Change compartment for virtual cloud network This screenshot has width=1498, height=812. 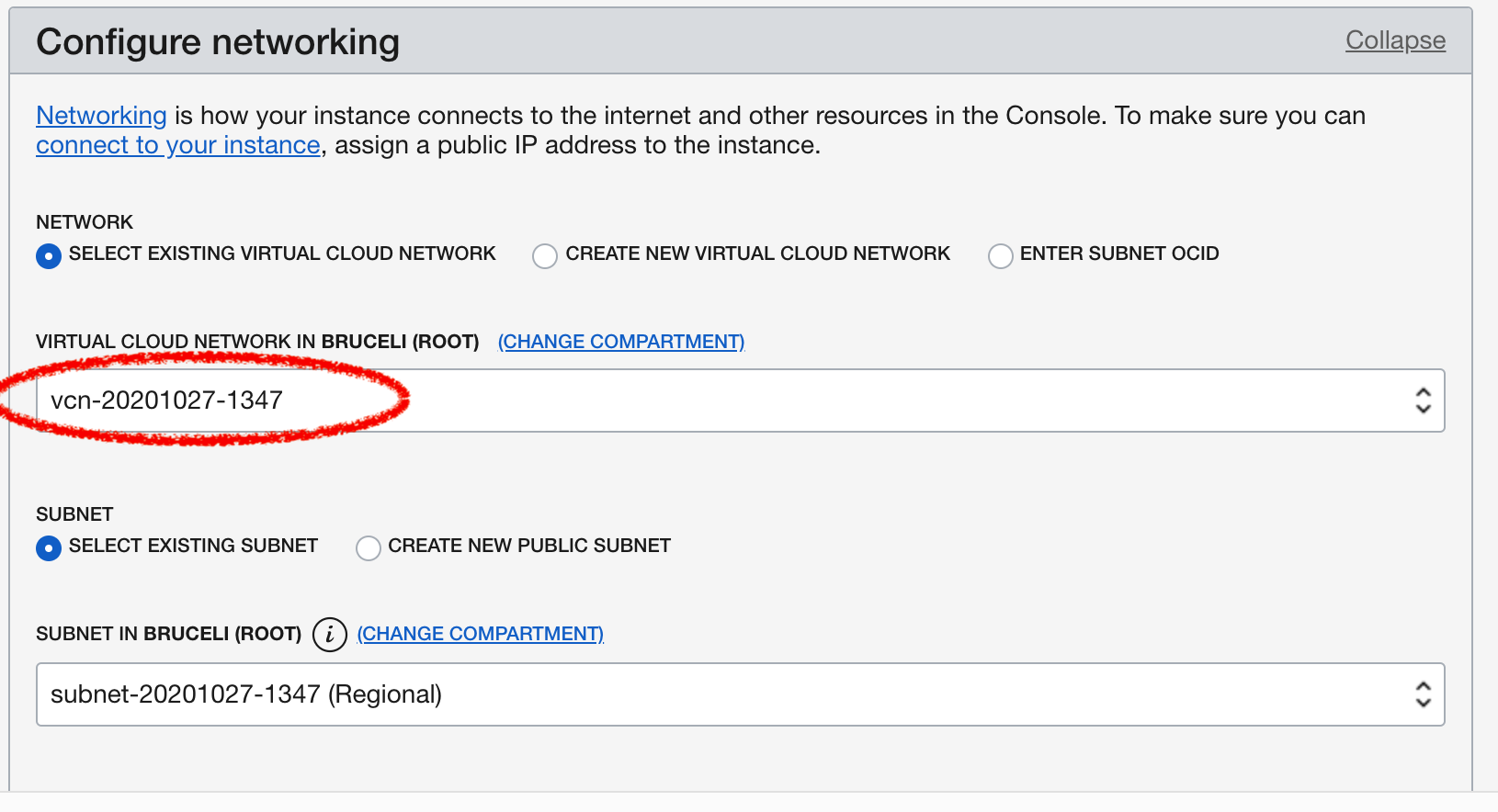click(x=621, y=342)
